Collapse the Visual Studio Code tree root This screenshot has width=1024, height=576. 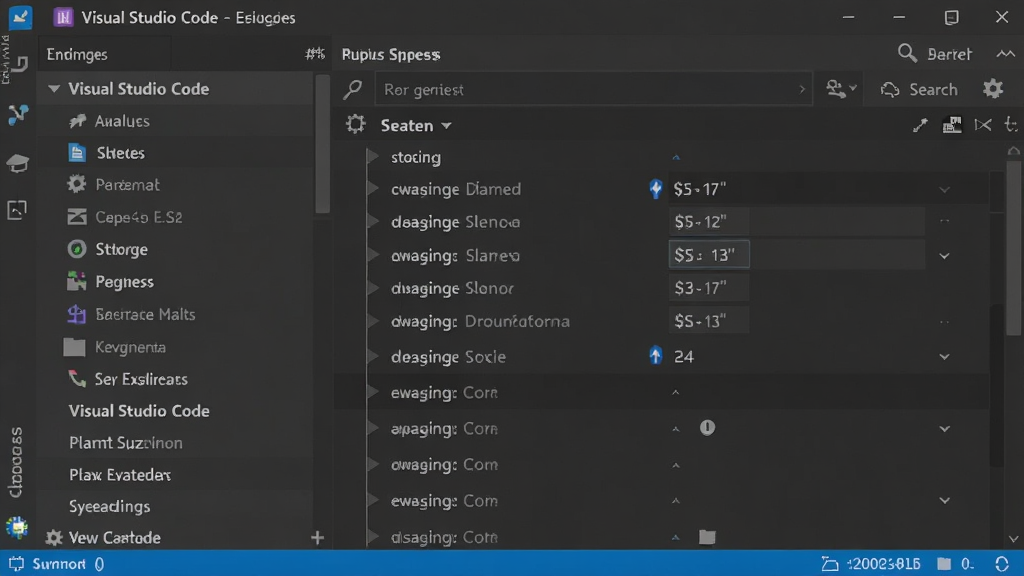coord(54,88)
